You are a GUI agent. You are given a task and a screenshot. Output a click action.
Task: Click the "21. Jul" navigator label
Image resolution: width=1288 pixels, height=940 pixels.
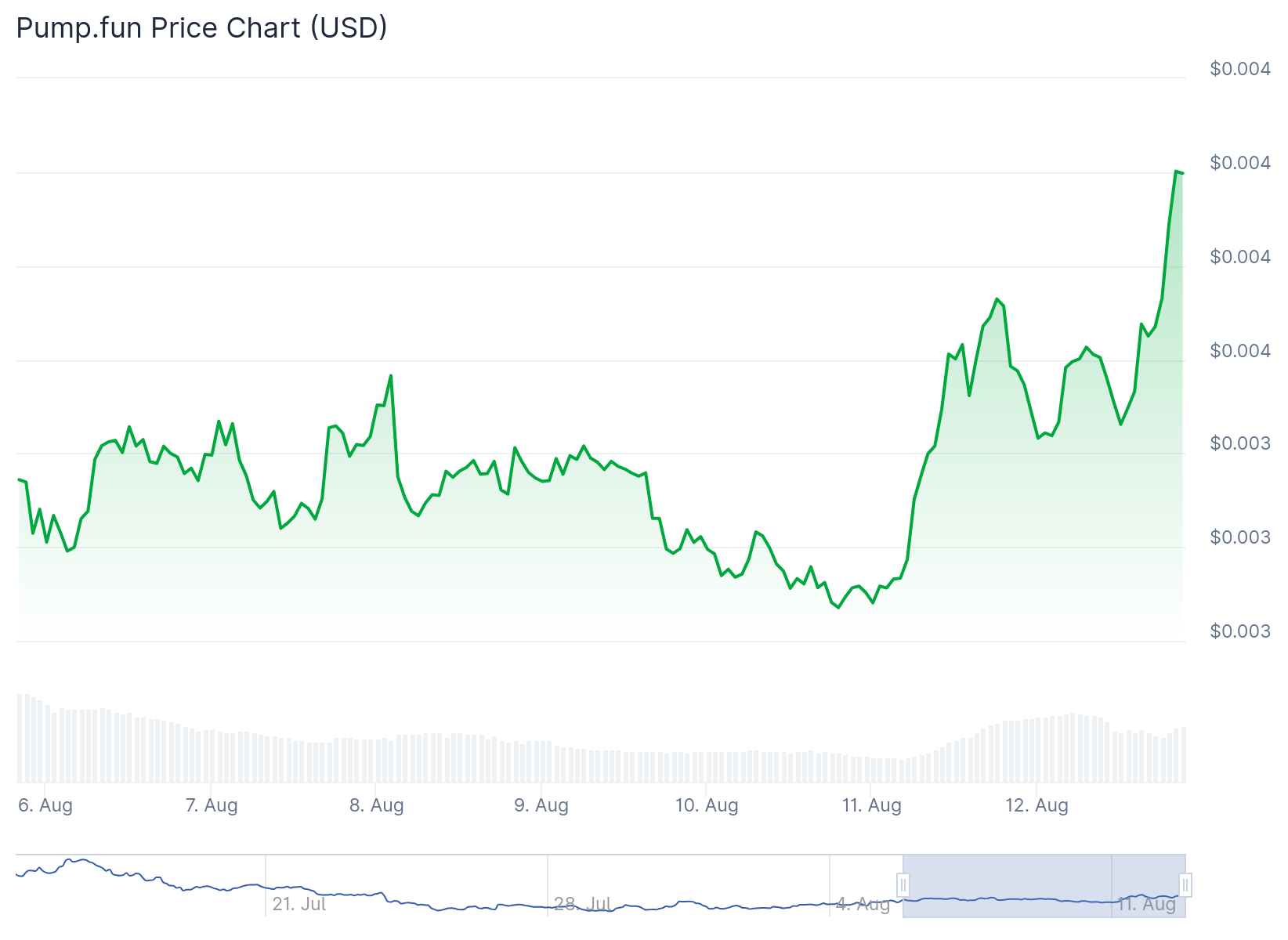coord(299,904)
